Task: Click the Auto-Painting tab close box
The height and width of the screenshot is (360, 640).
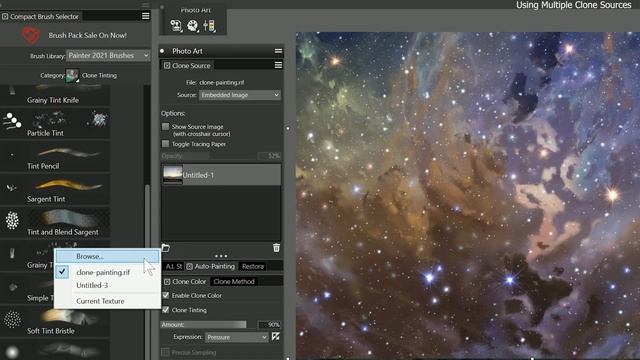Action: [x=189, y=267]
